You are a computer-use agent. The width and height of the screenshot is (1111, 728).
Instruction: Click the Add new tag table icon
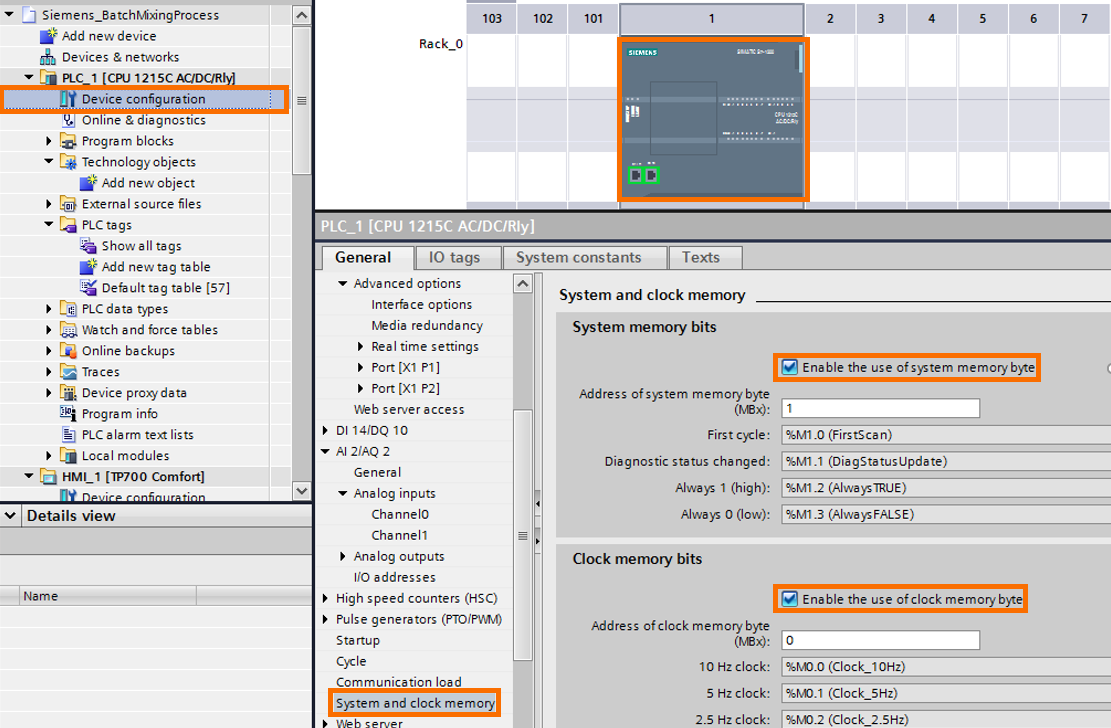point(88,267)
